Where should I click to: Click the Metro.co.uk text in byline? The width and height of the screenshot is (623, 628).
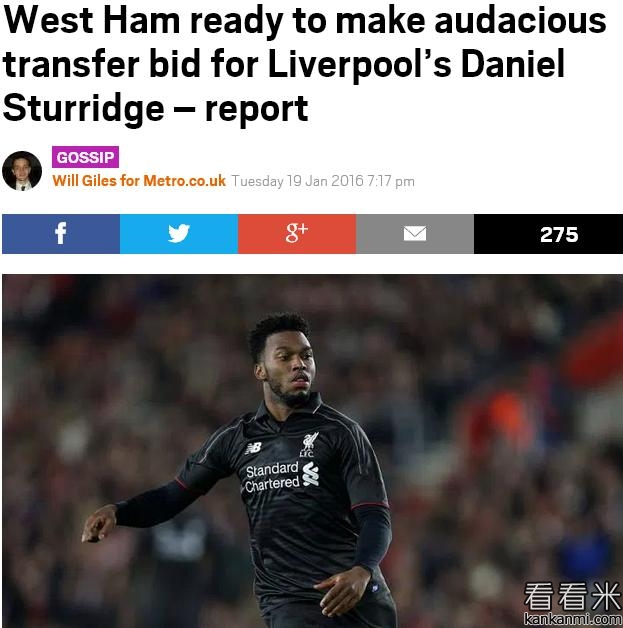tap(185, 181)
